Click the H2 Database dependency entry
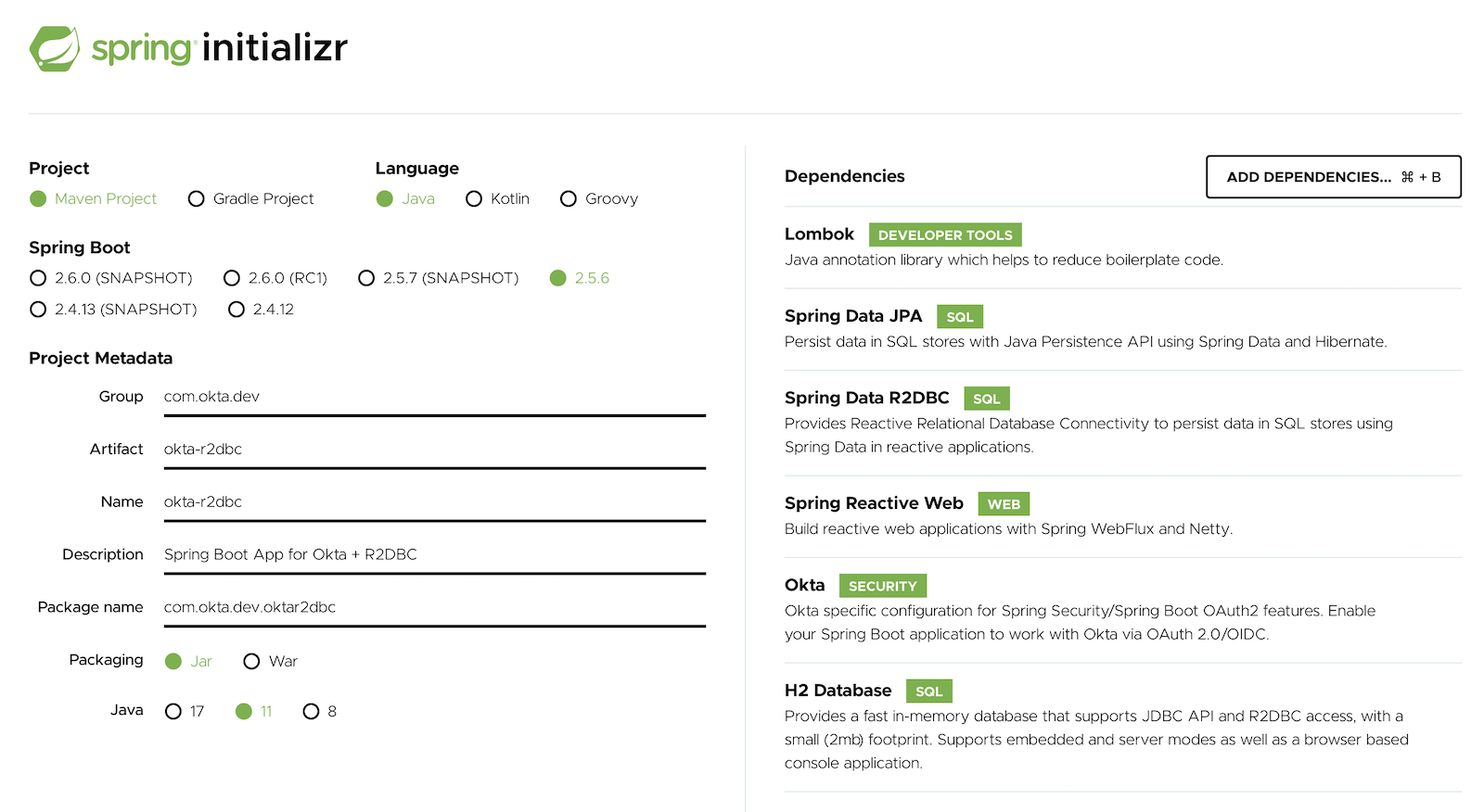This screenshot has width=1484, height=812. click(838, 691)
